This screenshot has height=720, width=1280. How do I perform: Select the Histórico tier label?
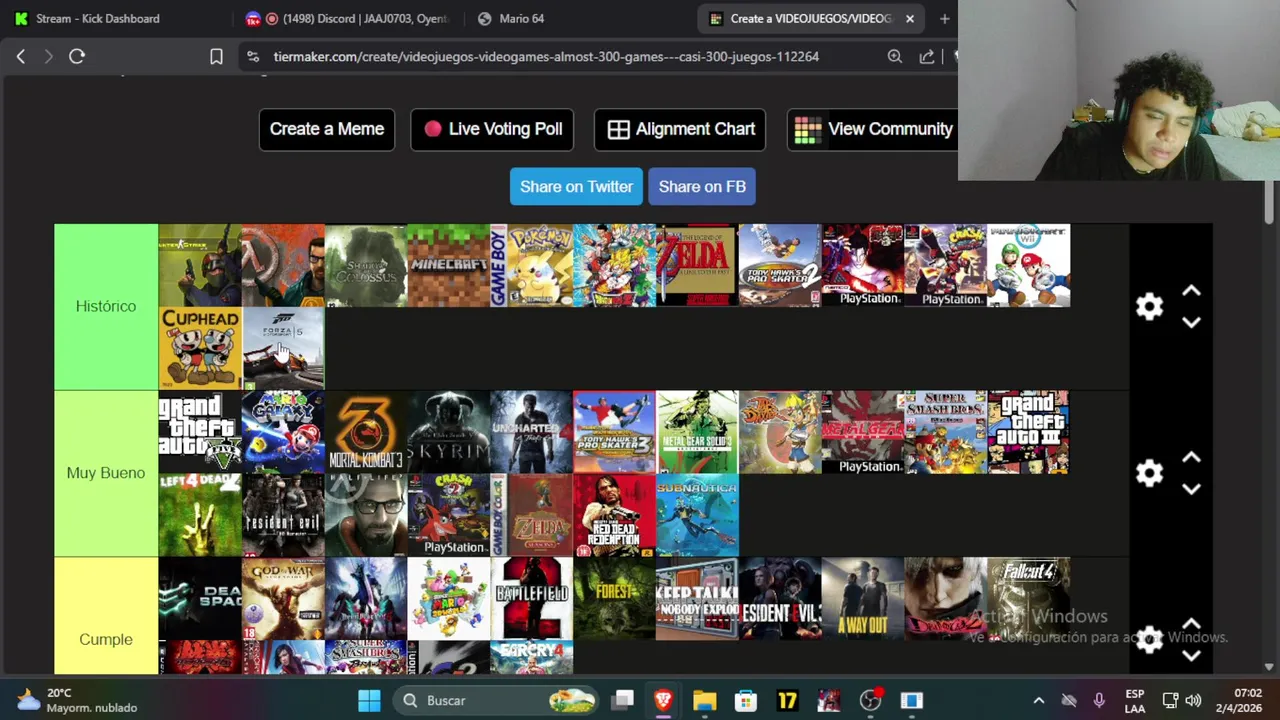click(x=106, y=306)
